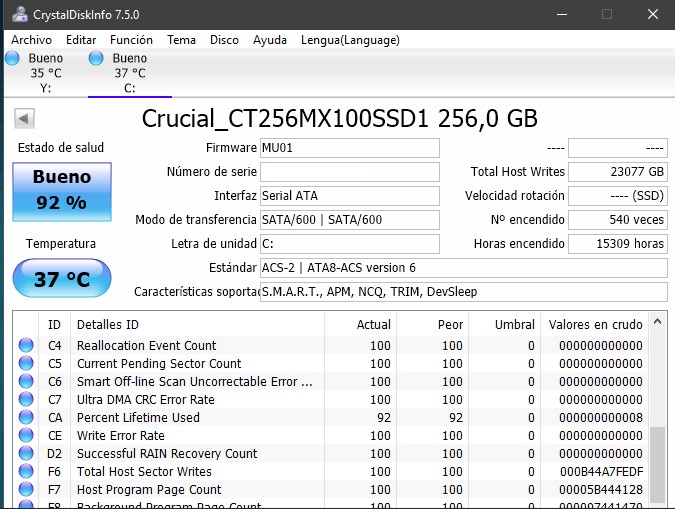Screen dimensions: 675x509
Task: Click the Crucial_CT256MX100SSD1 256,0 GB title
Action: [x=340, y=118]
